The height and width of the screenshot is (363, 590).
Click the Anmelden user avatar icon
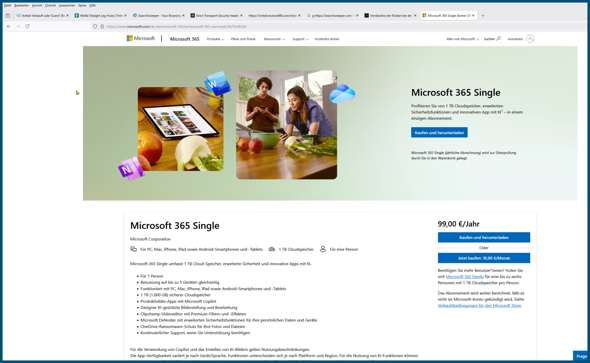530,38
